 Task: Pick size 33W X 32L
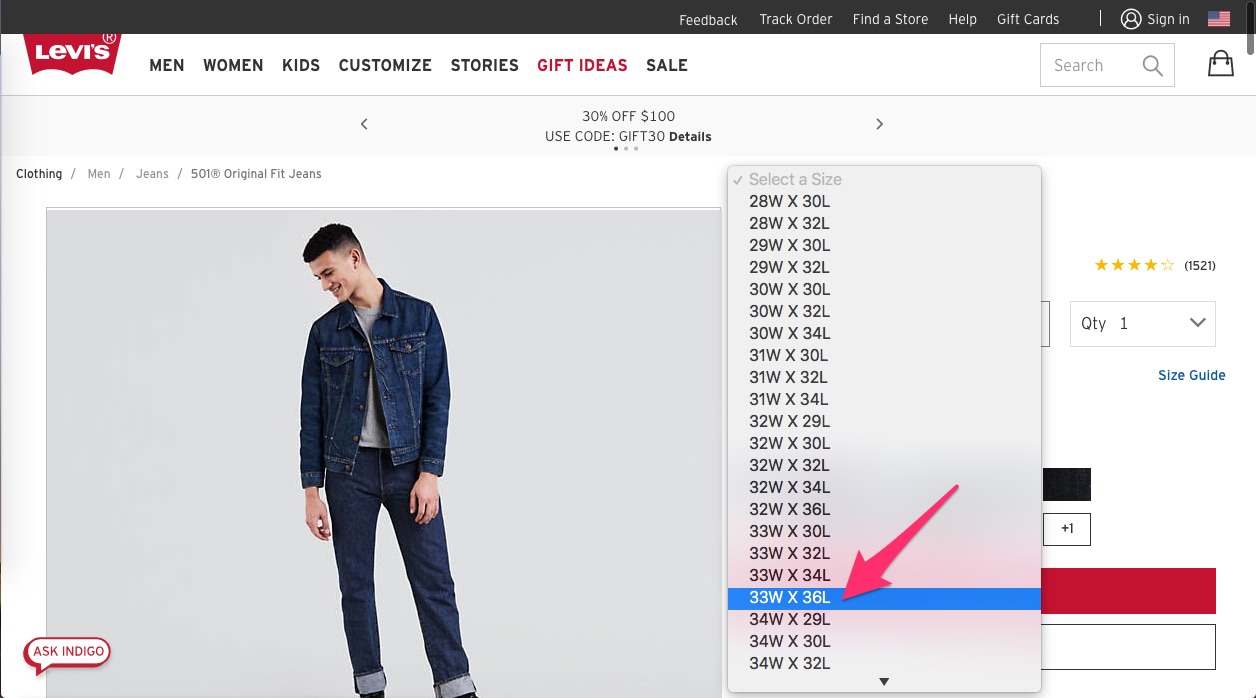pyautogui.click(x=884, y=553)
